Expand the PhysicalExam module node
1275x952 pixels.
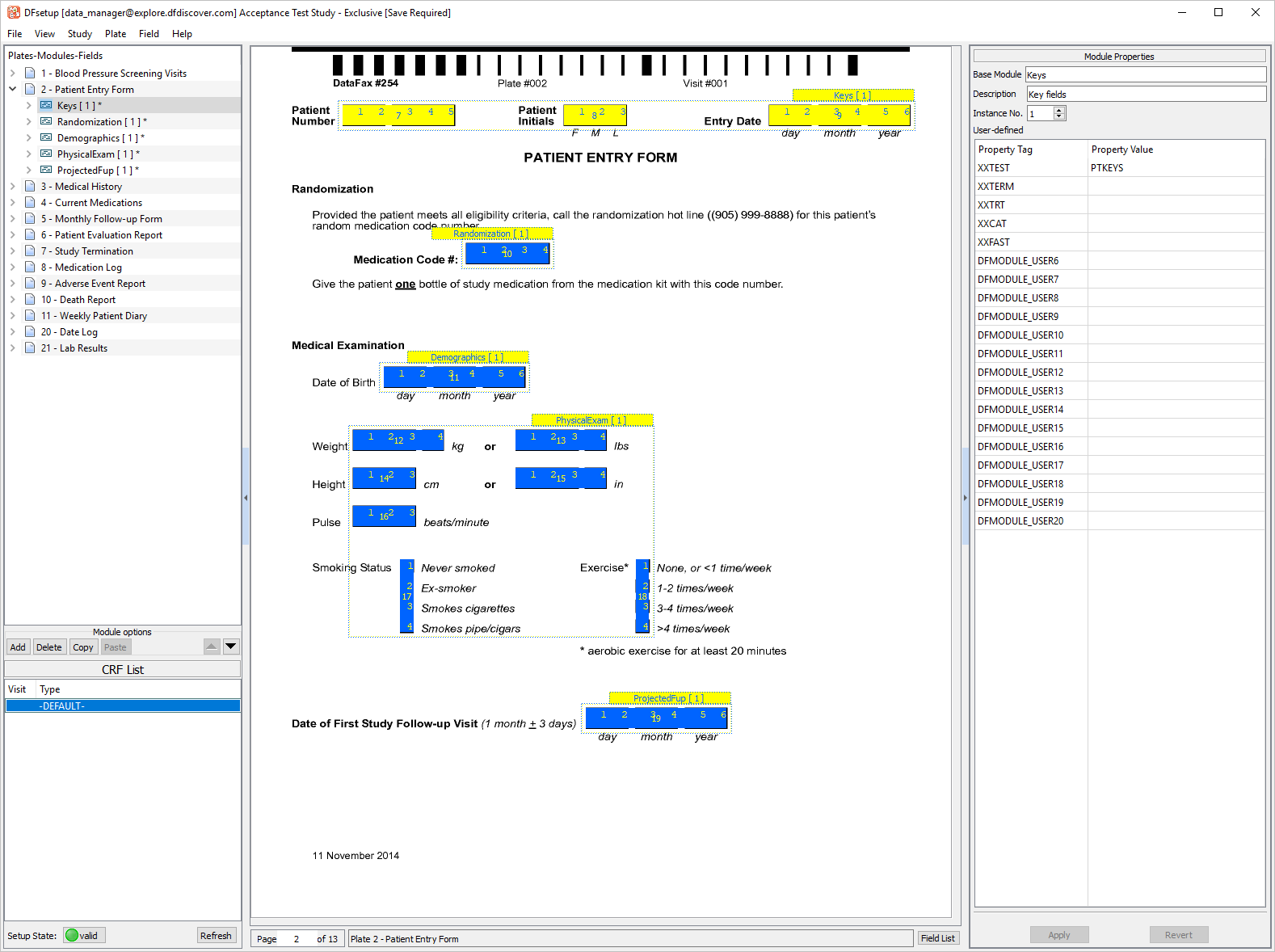[29, 154]
